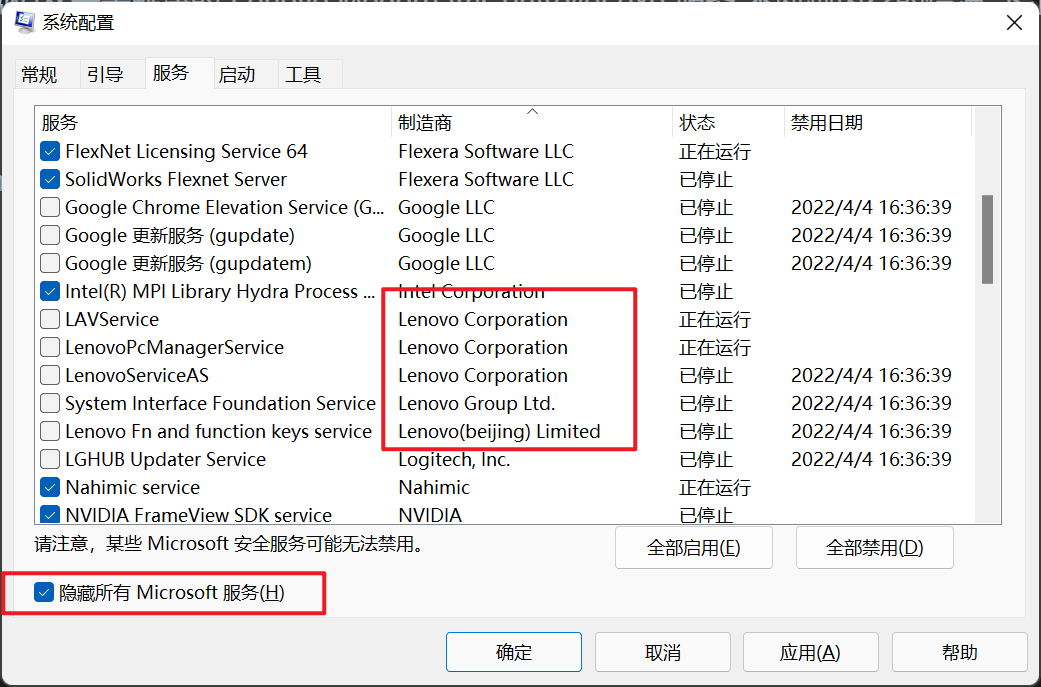This screenshot has width=1041, height=687.
Task: Sort by the 禁用日期 column header
Action: tap(878, 123)
